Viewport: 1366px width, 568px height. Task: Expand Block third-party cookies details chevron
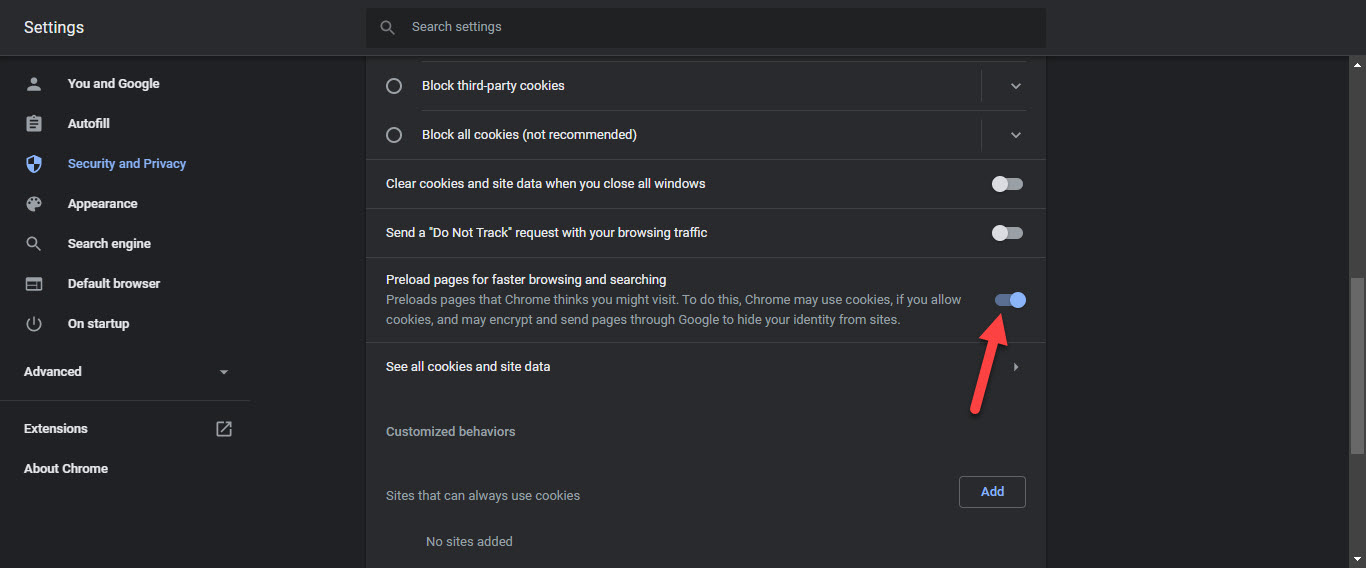pyautogui.click(x=1016, y=86)
